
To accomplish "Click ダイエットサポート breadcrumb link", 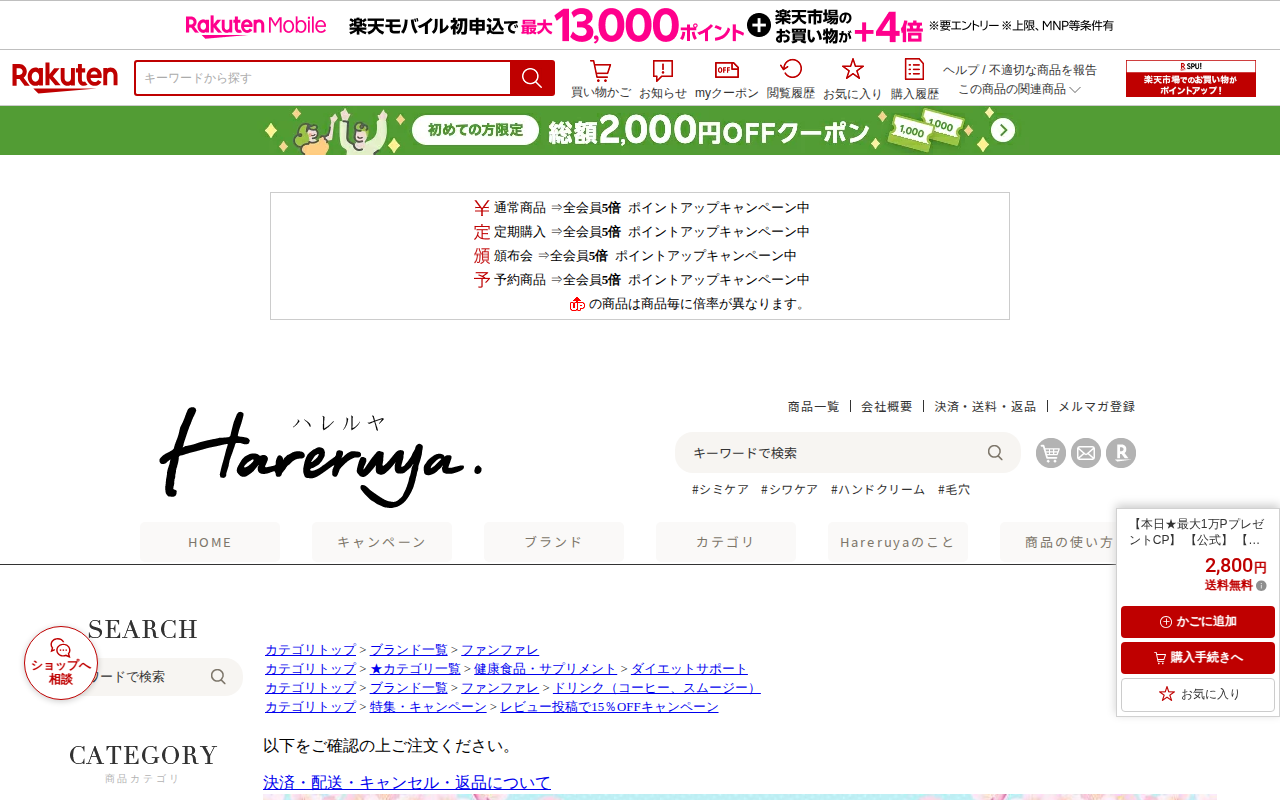I will [689, 669].
